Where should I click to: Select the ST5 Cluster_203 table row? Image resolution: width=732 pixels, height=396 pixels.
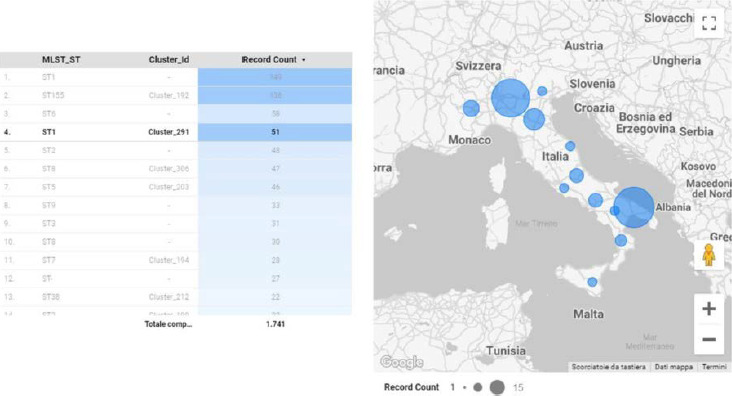click(x=176, y=187)
